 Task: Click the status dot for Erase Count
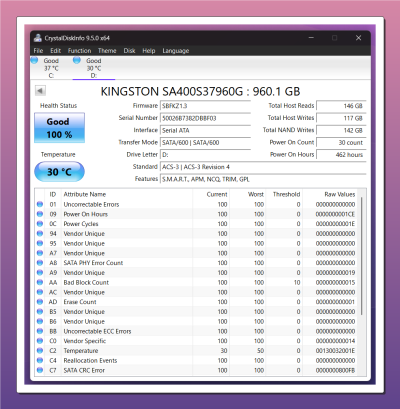(x=40, y=302)
